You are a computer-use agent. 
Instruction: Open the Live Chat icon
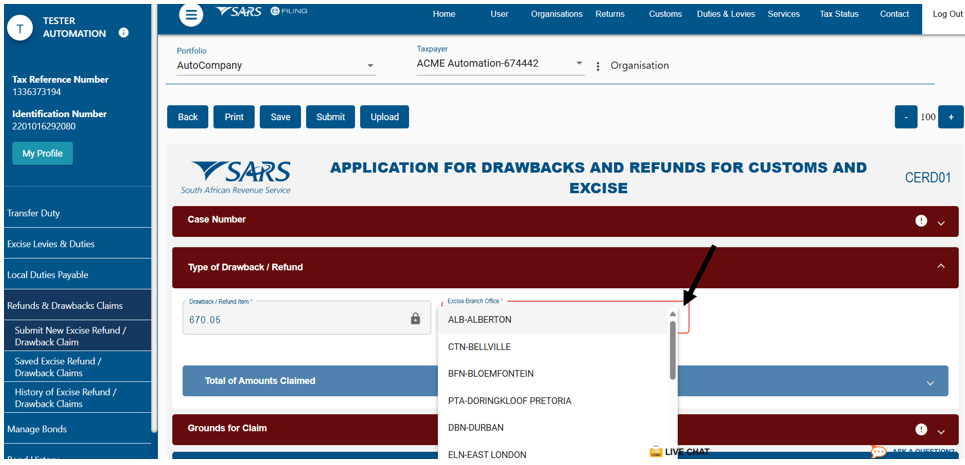coord(655,451)
